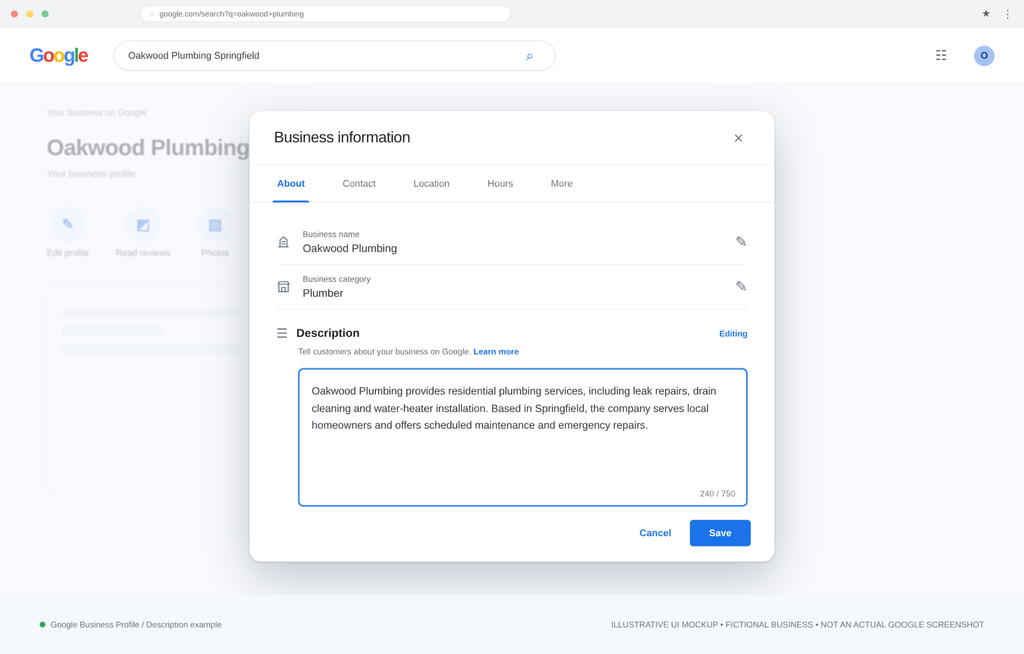Image resolution: width=1024 pixels, height=654 pixels.
Task: Click the Plumber category value
Action: pyautogui.click(x=323, y=293)
